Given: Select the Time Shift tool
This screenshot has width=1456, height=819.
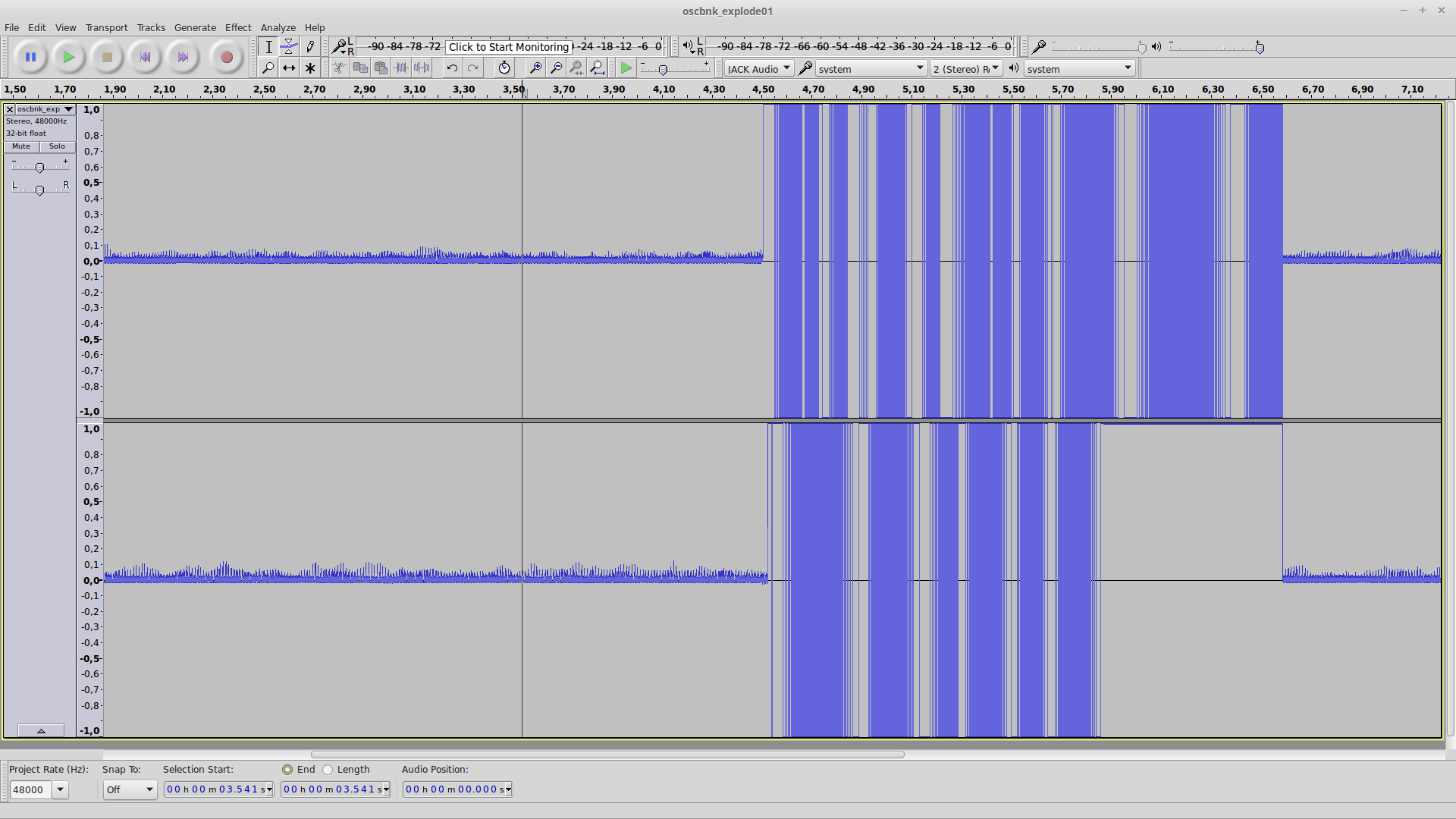Looking at the screenshot, I should pos(289,68).
